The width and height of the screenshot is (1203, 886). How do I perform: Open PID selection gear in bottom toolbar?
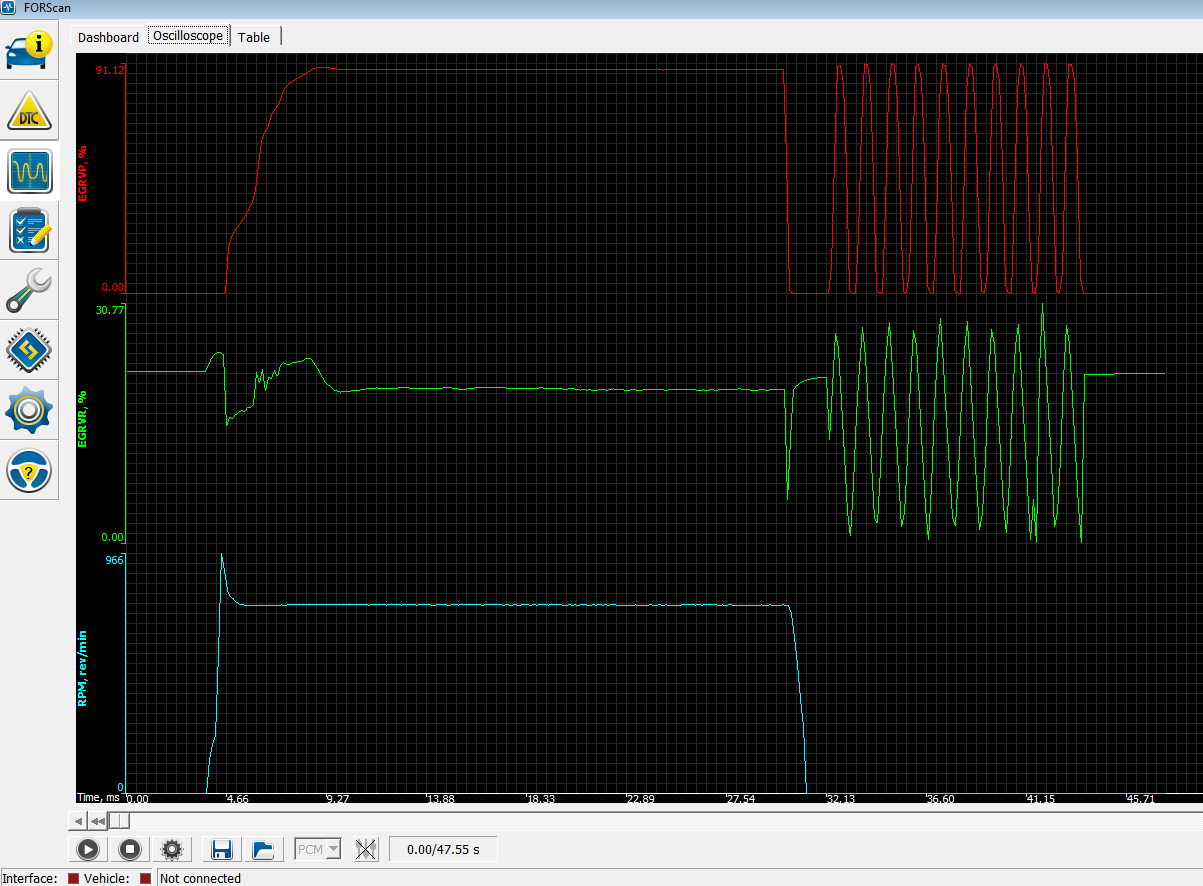click(172, 850)
